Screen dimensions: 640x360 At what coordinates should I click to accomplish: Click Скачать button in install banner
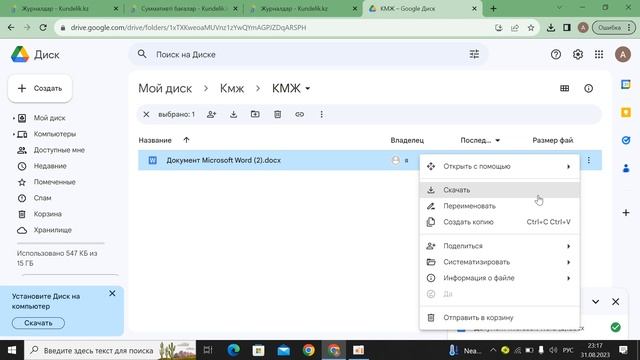coord(38,323)
